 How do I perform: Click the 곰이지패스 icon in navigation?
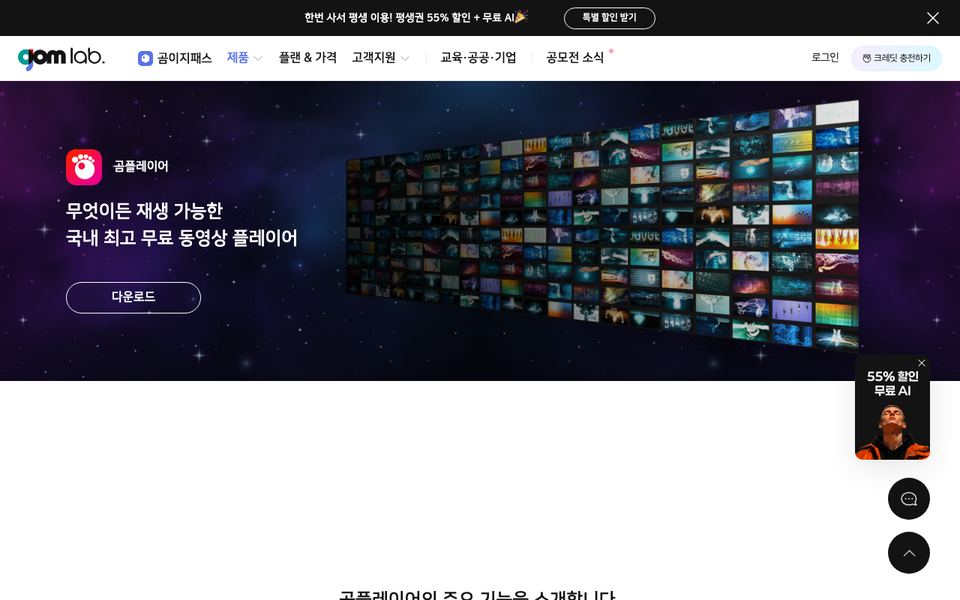click(145, 58)
